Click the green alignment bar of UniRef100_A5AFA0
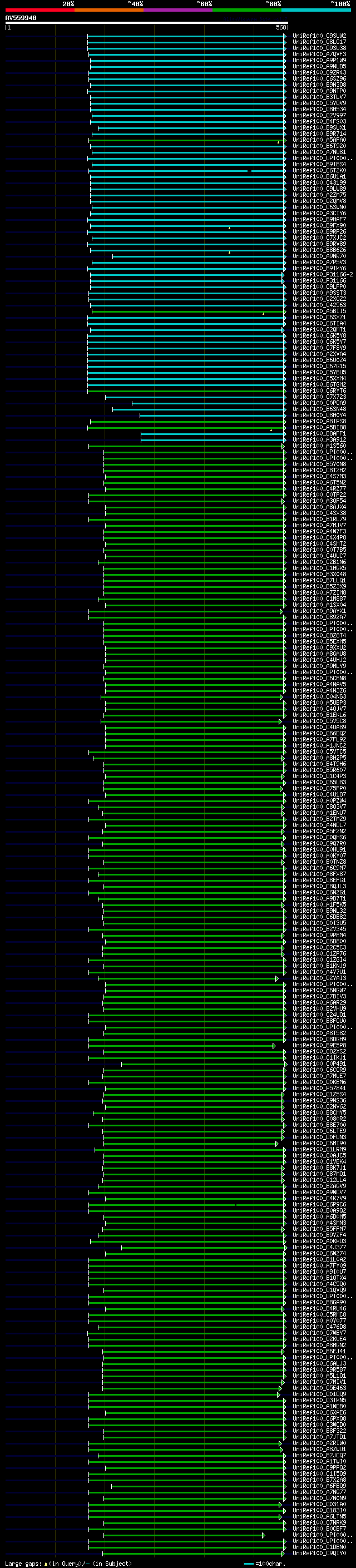This screenshot has width=356, height=1568. coord(187,140)
